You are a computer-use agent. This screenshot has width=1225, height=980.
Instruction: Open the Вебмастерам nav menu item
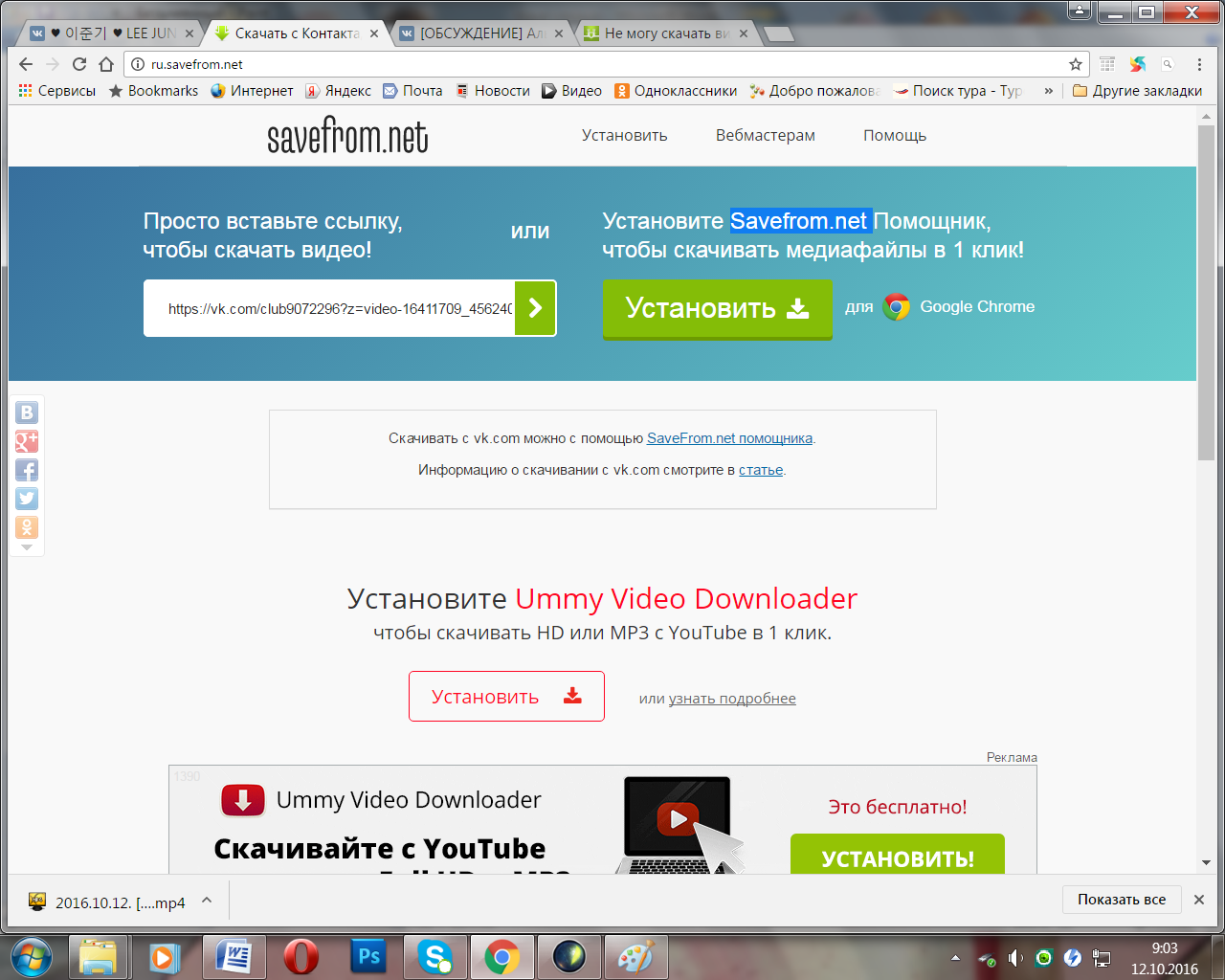pos(766,136)
